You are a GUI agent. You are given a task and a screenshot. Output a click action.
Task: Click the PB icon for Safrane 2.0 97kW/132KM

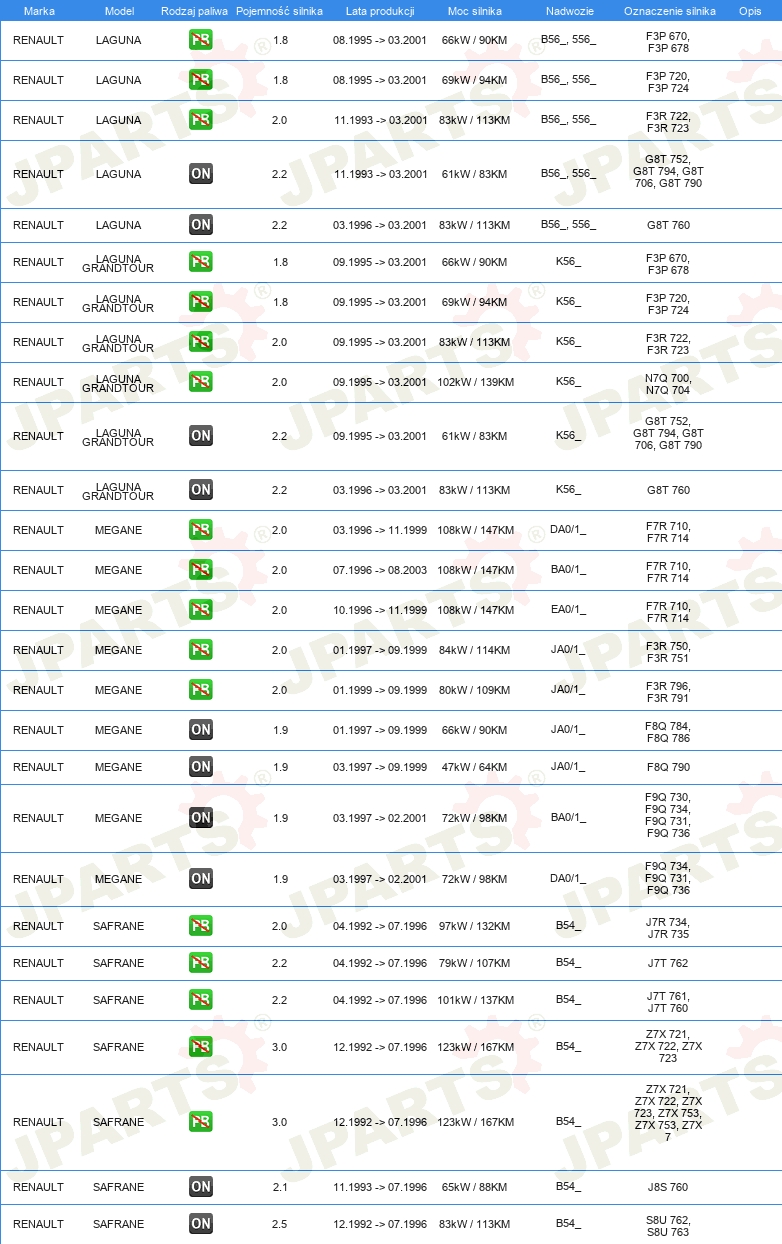201,926
